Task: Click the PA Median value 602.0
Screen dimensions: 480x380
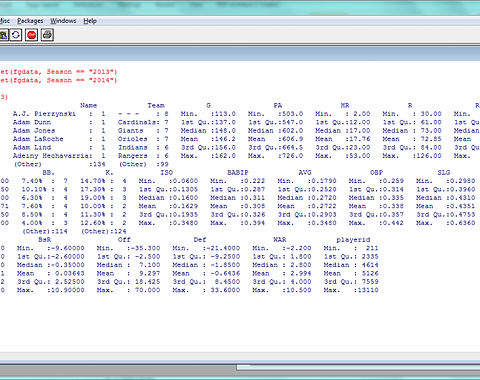Action: (292, 130)
